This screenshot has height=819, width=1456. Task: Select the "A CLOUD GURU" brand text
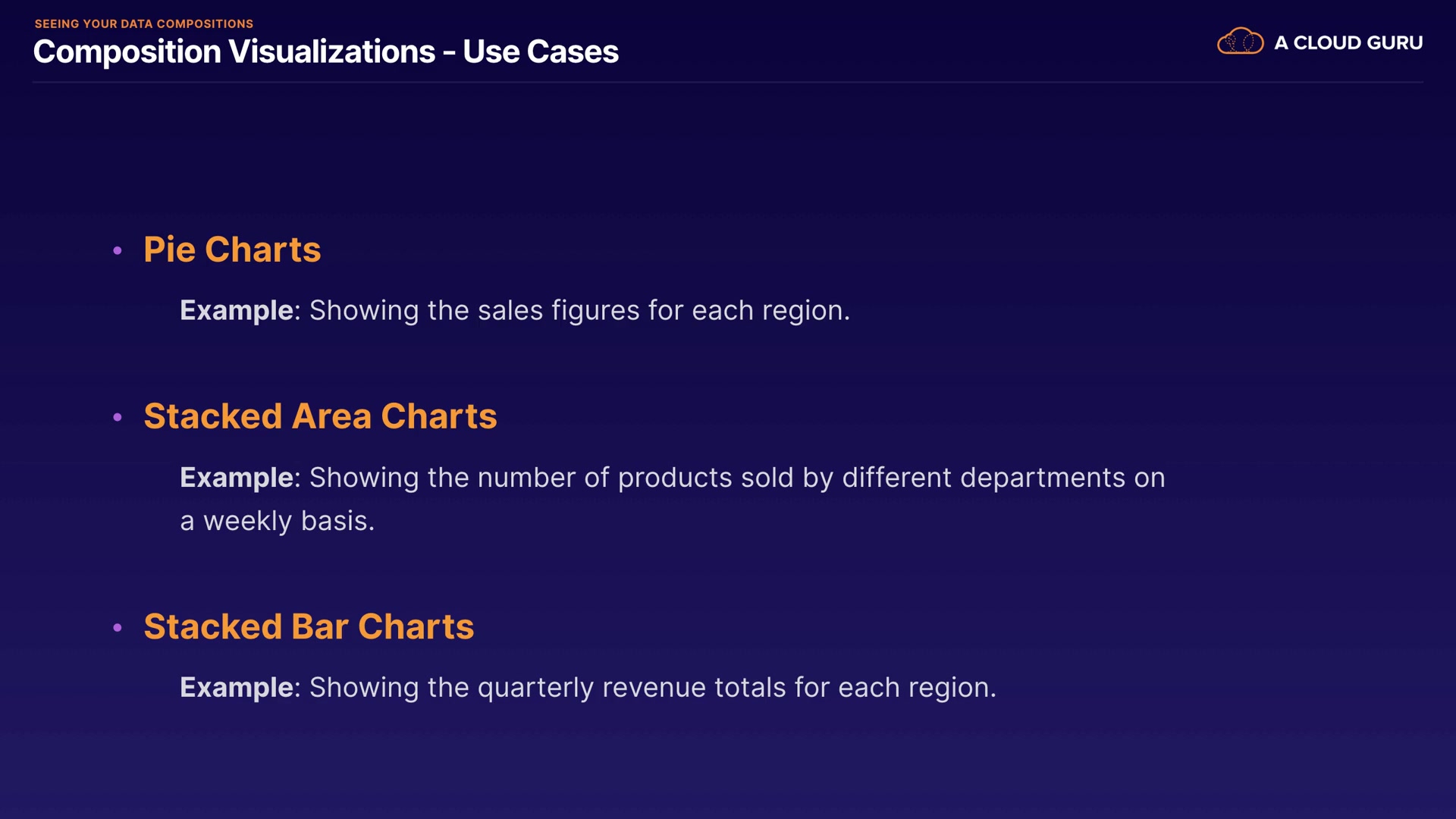click(1348, 43)
